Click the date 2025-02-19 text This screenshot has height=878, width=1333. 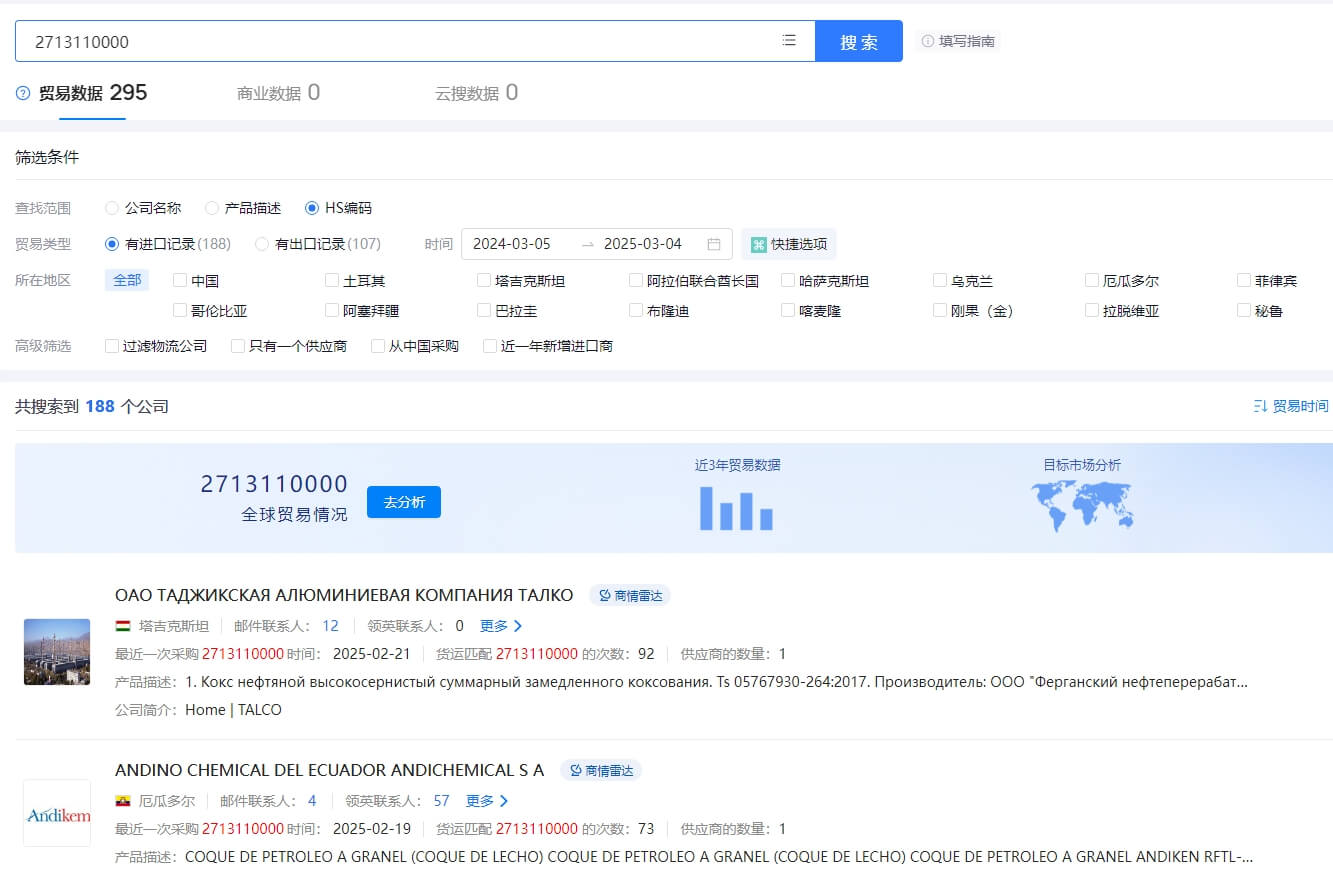pyautogui.click(x=371, y=829)
